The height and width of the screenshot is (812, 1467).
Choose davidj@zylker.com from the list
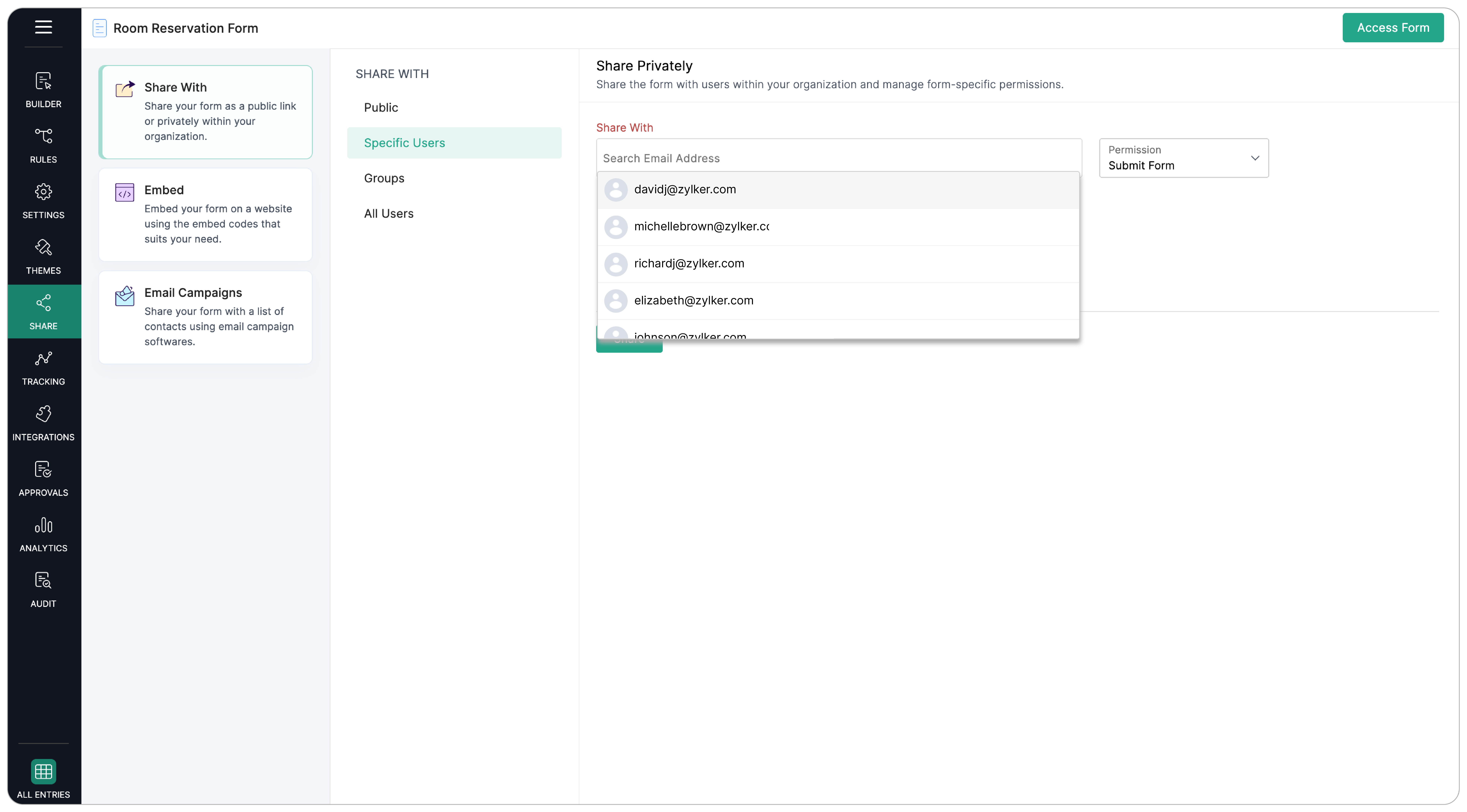838,190
